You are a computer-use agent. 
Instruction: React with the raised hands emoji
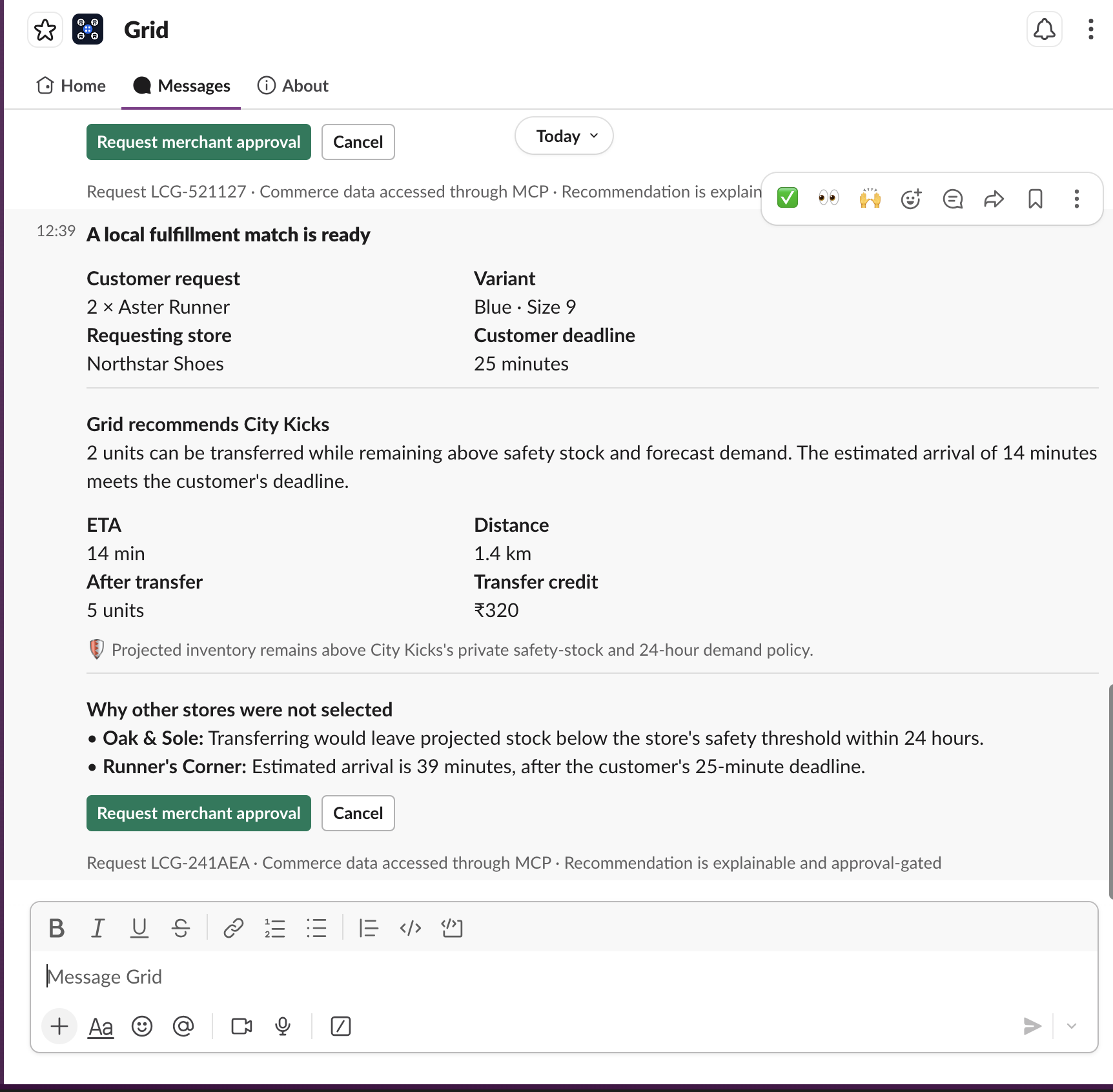[870, 198]
